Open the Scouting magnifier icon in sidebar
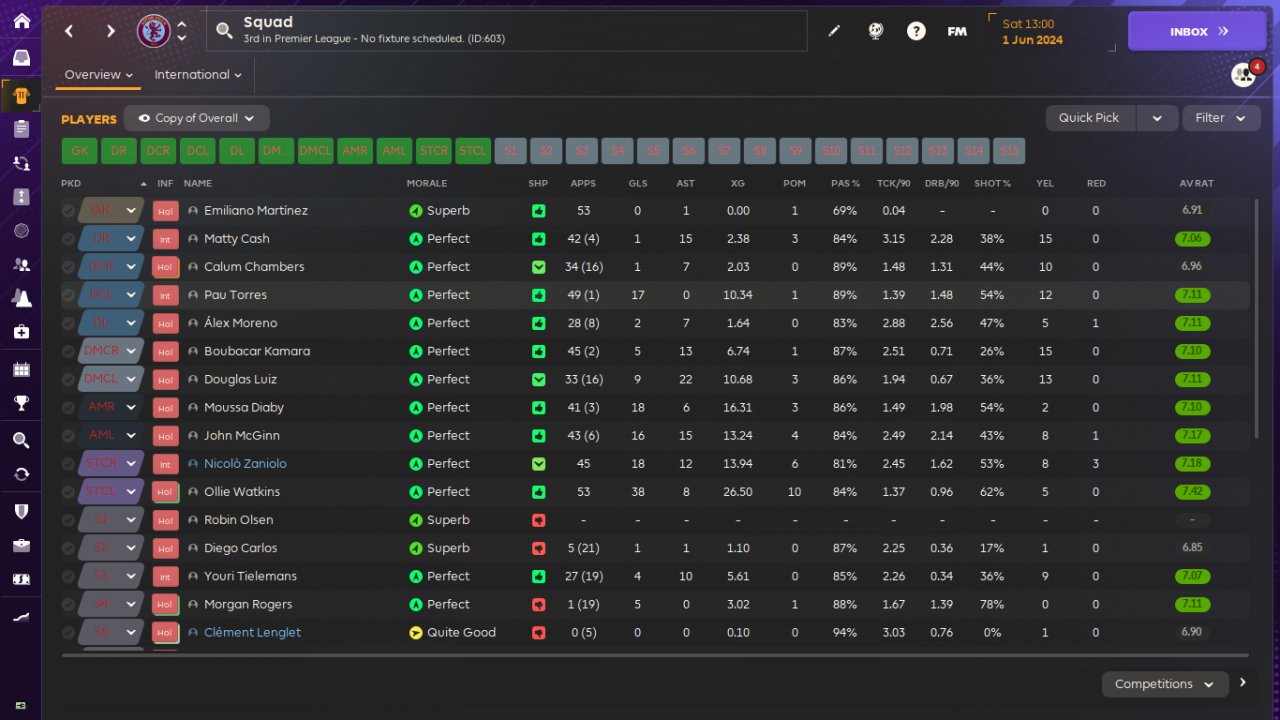Image resolution: width=1280 pixels, height=720 pixels. pyautogui.click(x=21, y=440)
